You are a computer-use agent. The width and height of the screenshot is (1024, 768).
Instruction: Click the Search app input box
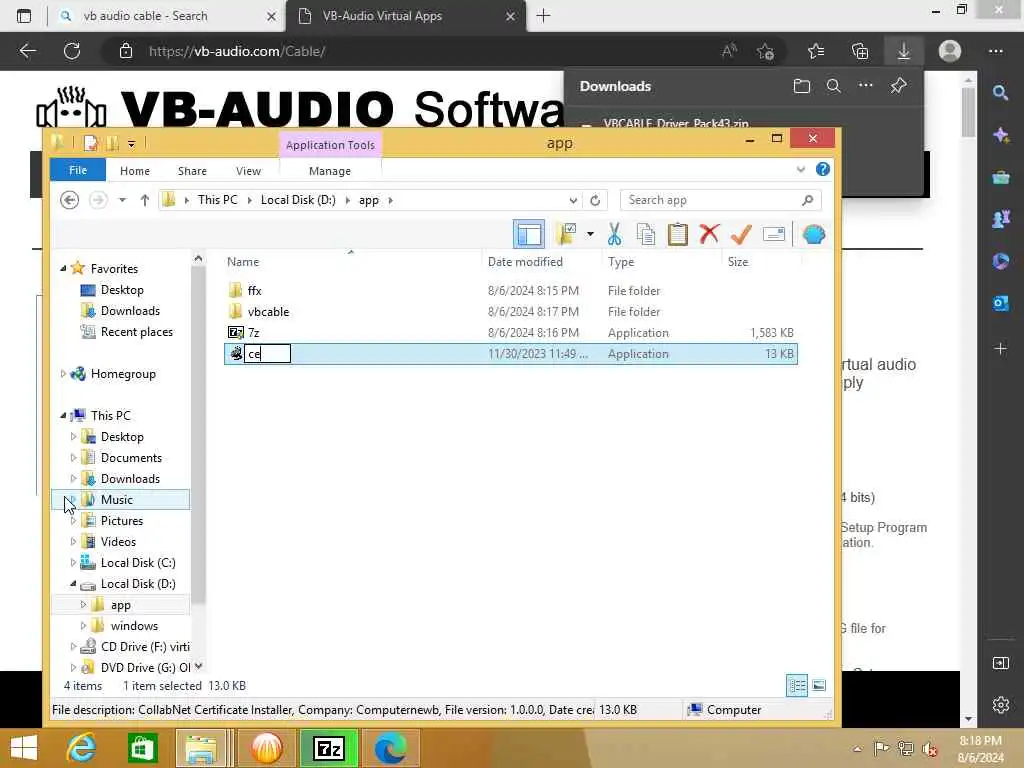click(x=712, y=200)
